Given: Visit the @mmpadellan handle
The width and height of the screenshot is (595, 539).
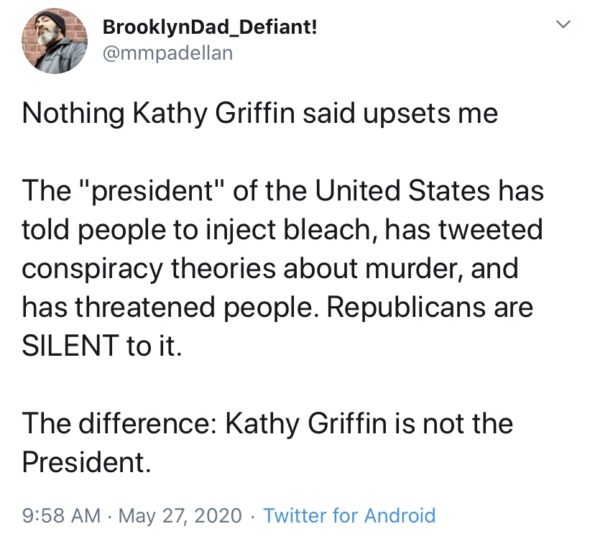Looking at the screenshot, I should click(x=167, y=53).
